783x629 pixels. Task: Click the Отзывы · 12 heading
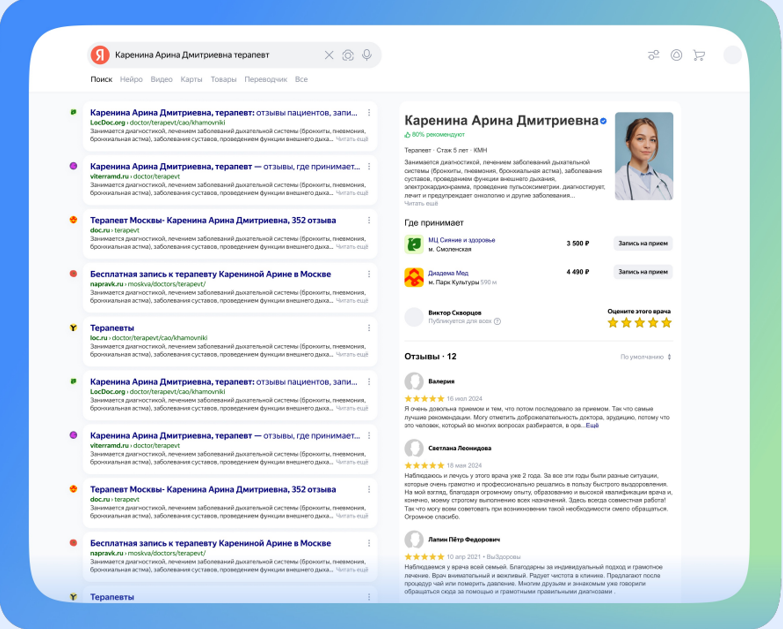coord(430,356)
